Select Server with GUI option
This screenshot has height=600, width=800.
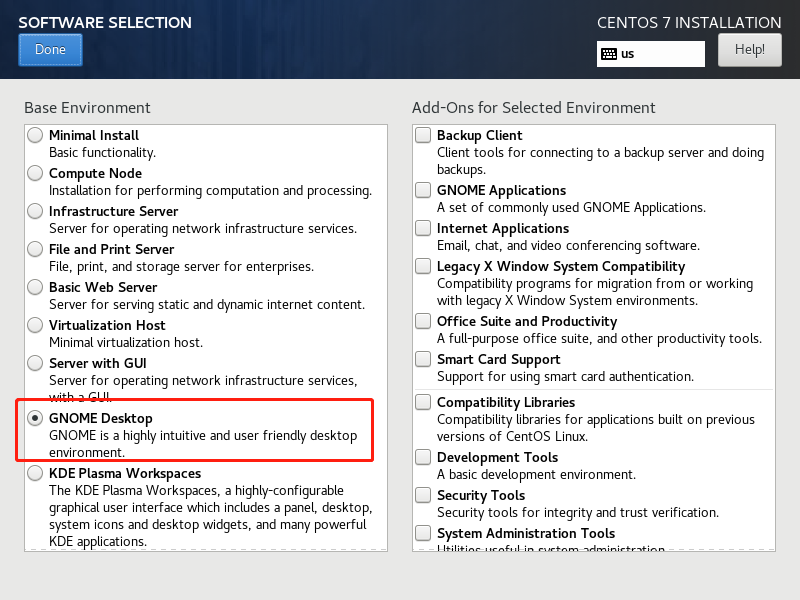tap(36, 363)
